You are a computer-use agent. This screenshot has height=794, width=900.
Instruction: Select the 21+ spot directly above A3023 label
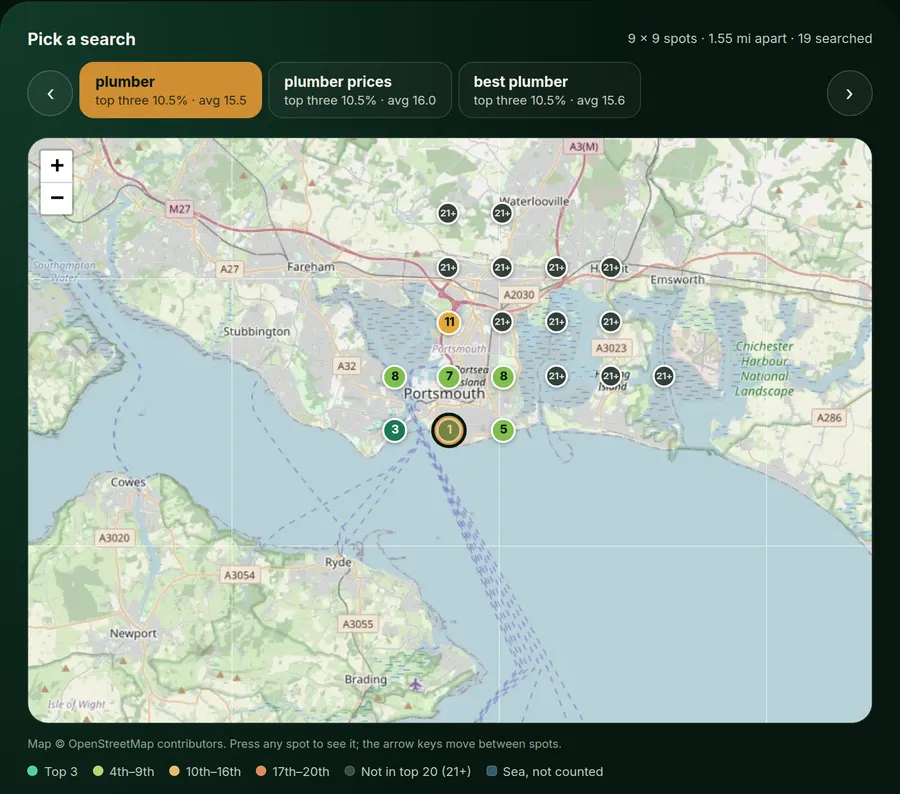point(611,322)
